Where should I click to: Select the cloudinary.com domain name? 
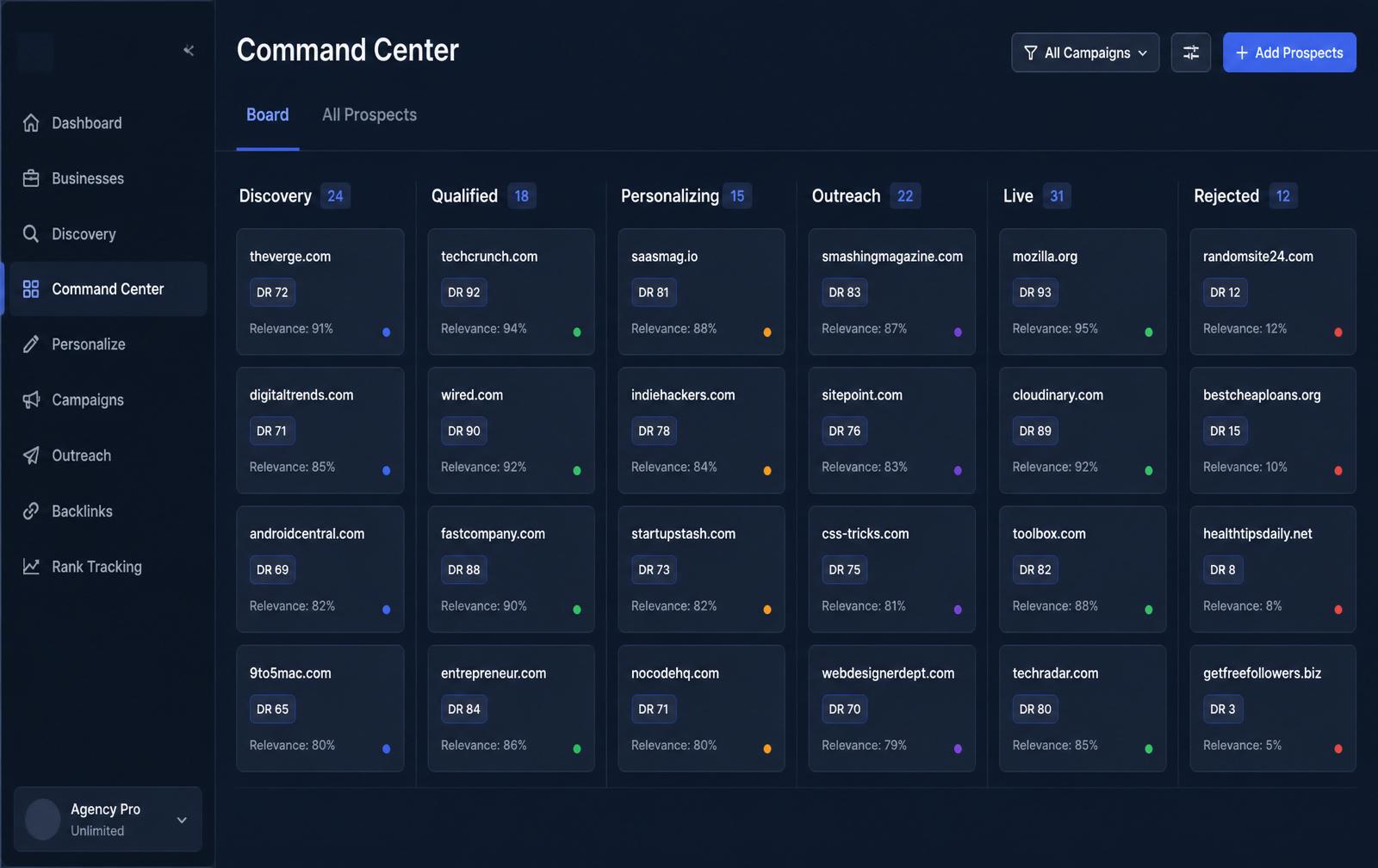[1058, 395]
